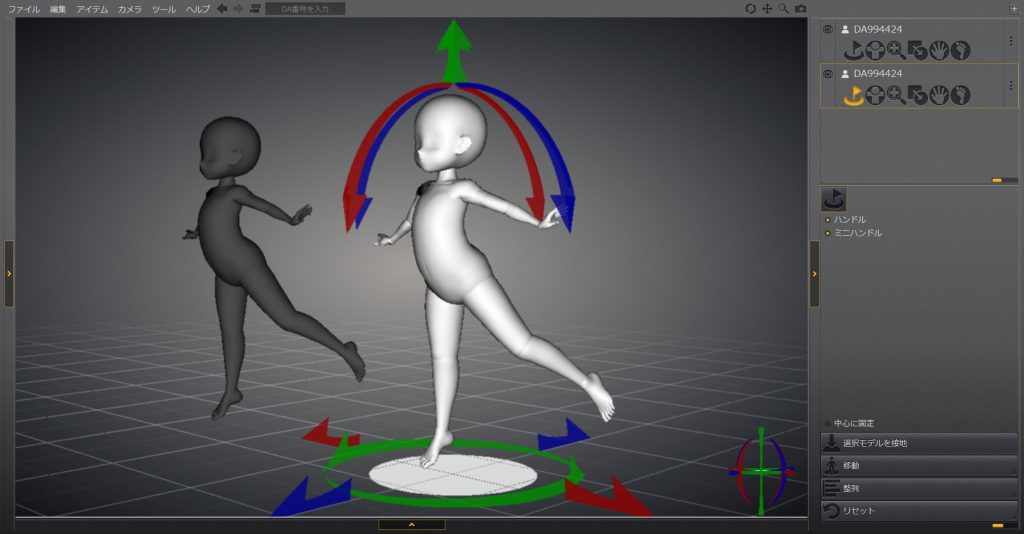This screenshot has width=1024, height=534.
Task: Expand the collapsed left side panel
Action: pyautogui.click(x=9, y=273)
